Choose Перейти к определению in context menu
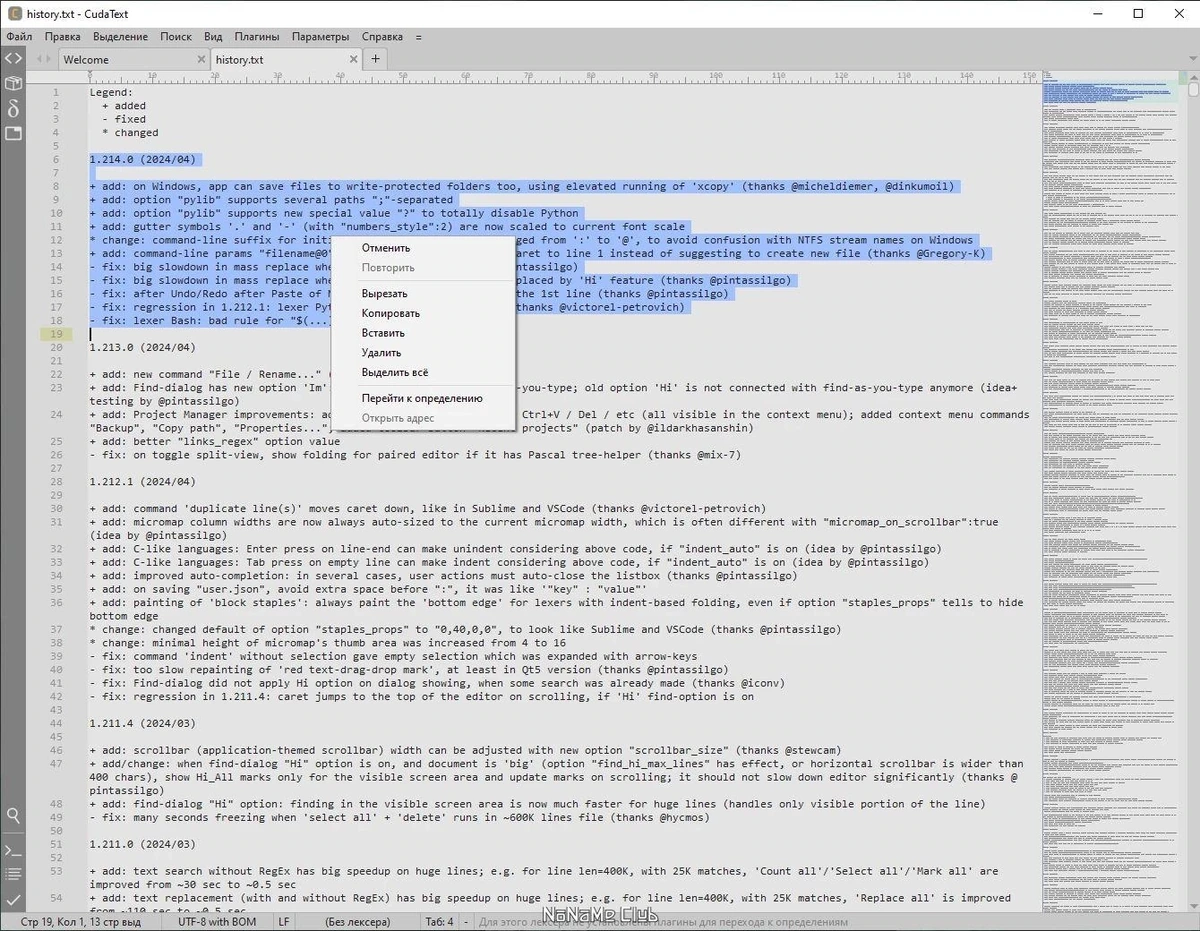The height and width of the screenshot is (931, 1200). point(423,398)
